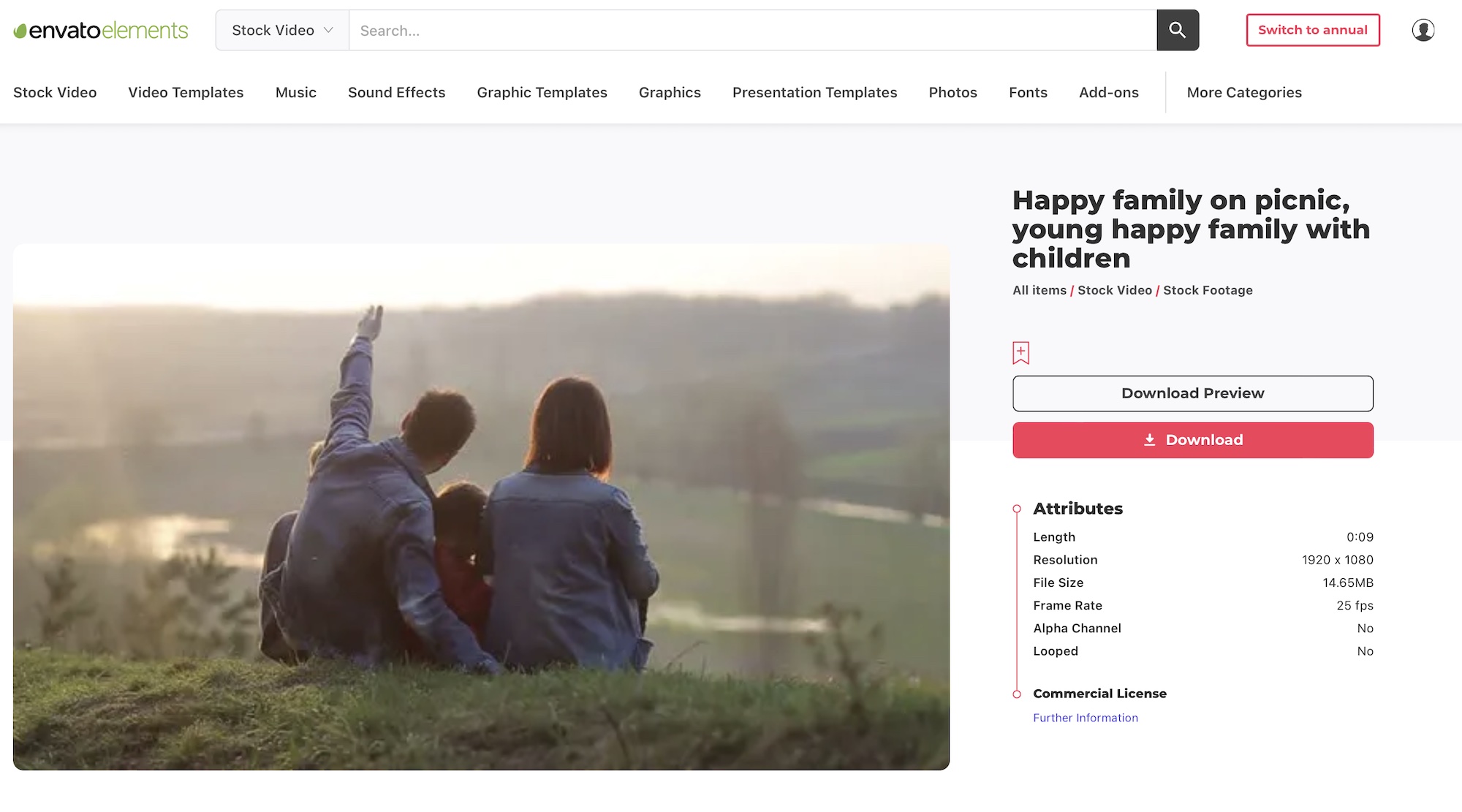Click into the Search text field
1462x812 pixels.
(x=751, y=31)
